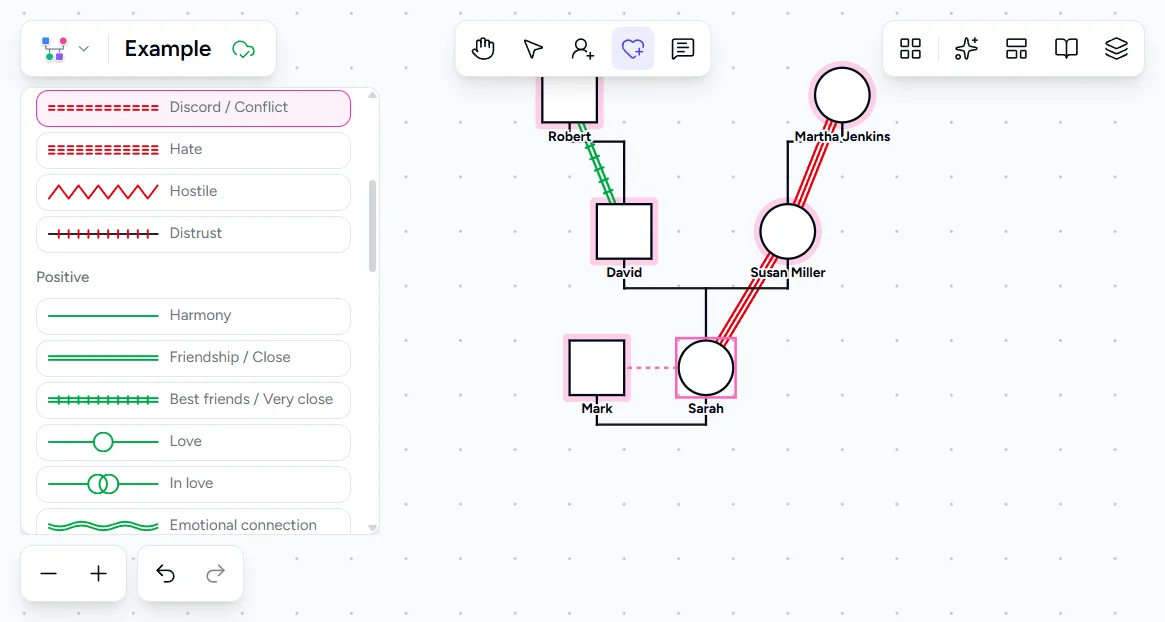Click the Positive section heading
The height and width of the screenshot is (622, 1165).
pos(62,277)
